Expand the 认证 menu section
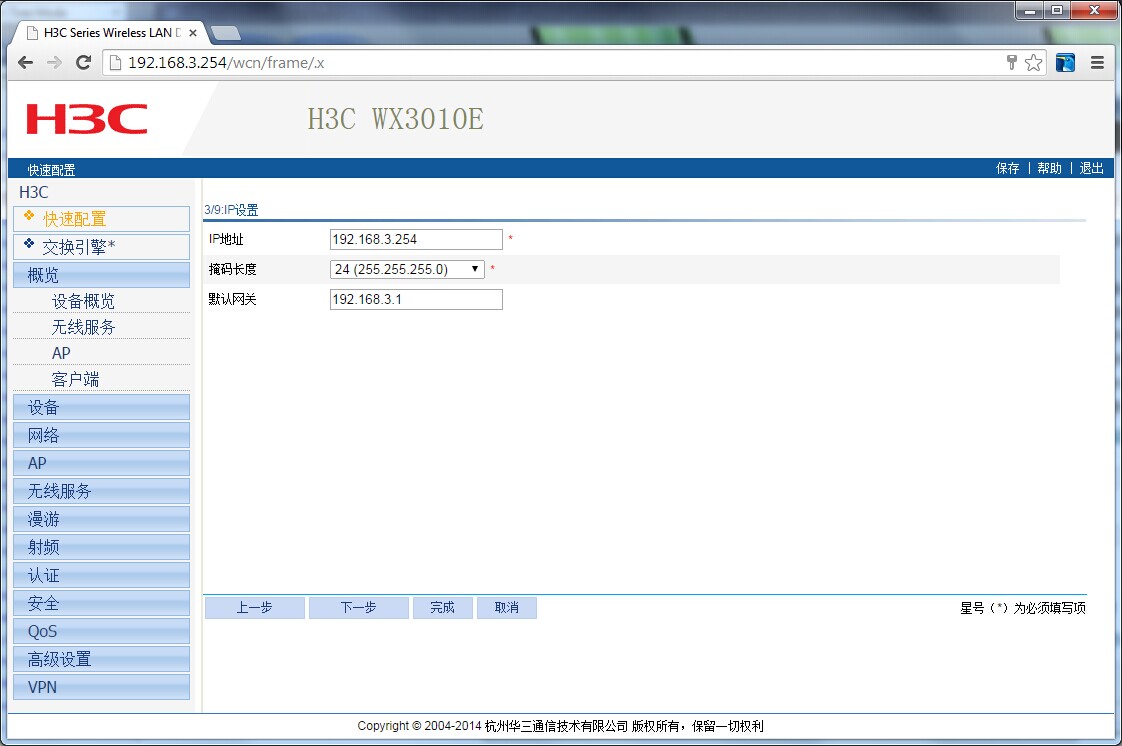The height and width of the screenshot is (746, 1122). (102, 575)
